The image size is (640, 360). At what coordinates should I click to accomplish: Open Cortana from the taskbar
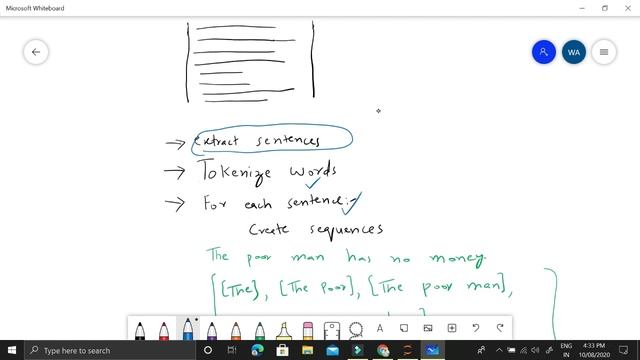[208, 350]
